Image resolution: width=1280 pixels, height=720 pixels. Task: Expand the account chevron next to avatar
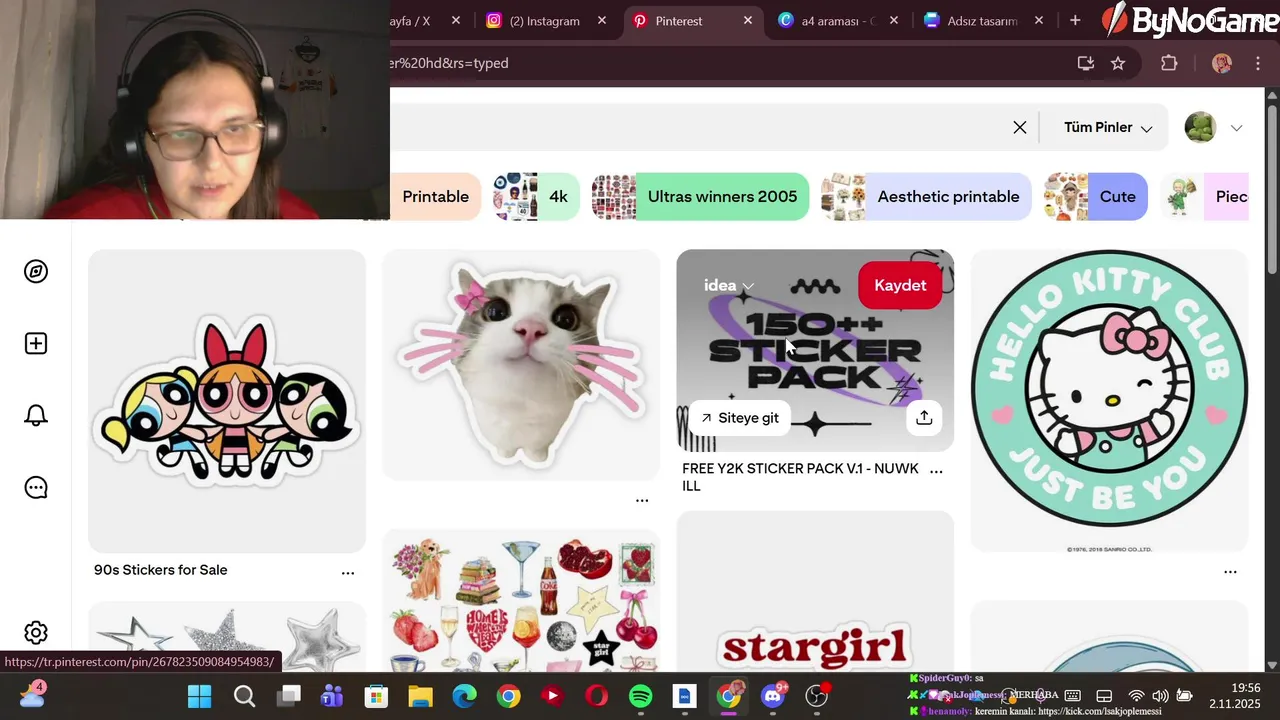tap(1236, 128)
